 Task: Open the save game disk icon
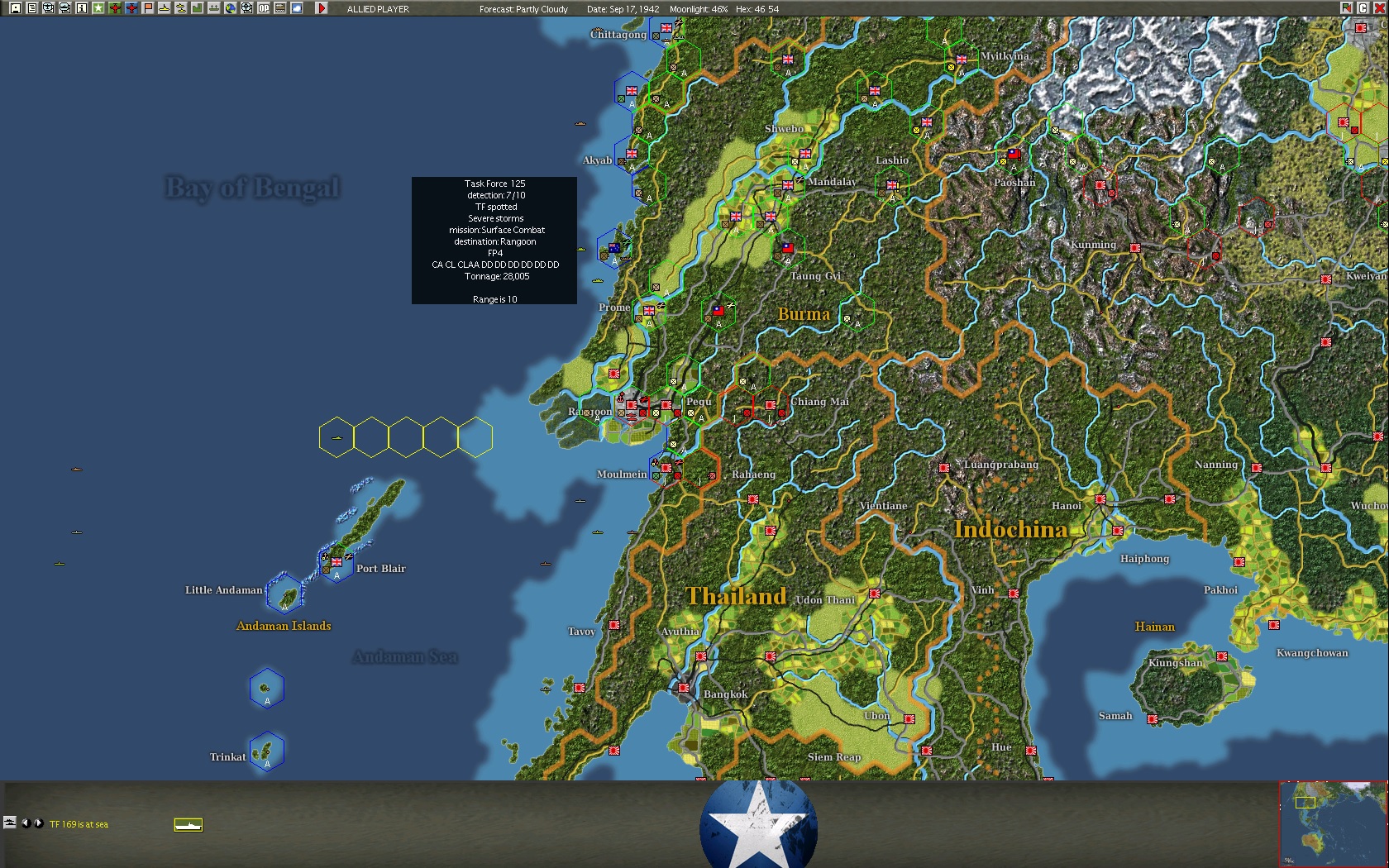click(15, 8)
